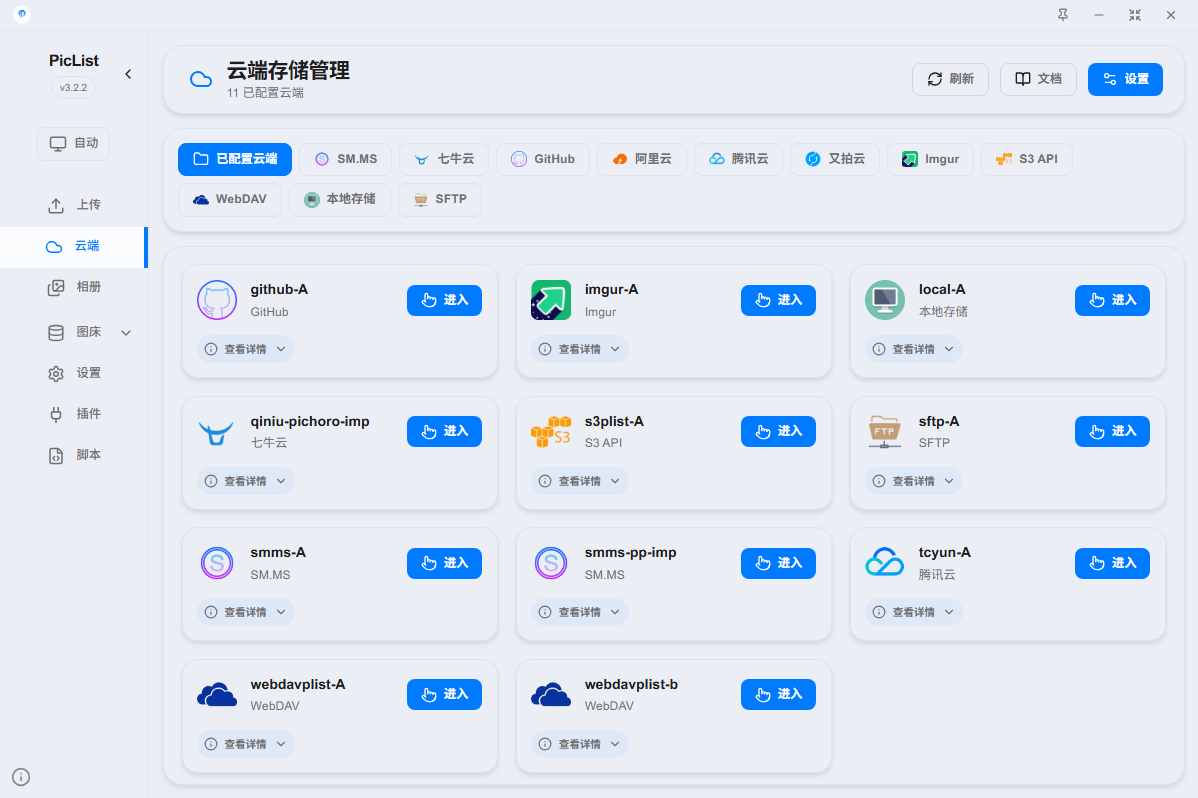Screen dimensions: 1198x798
Task: Expand 查看详情 on the local-A card
Action: click(x=914, y=349)
